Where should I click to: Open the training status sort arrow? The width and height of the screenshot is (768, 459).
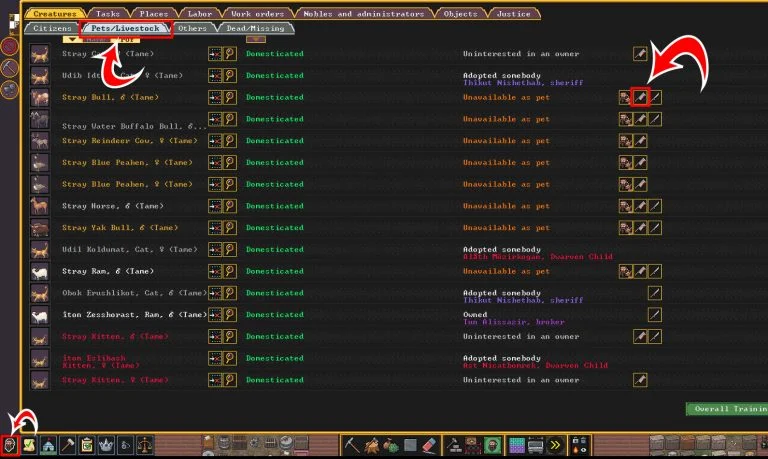[x=256, y=39]
